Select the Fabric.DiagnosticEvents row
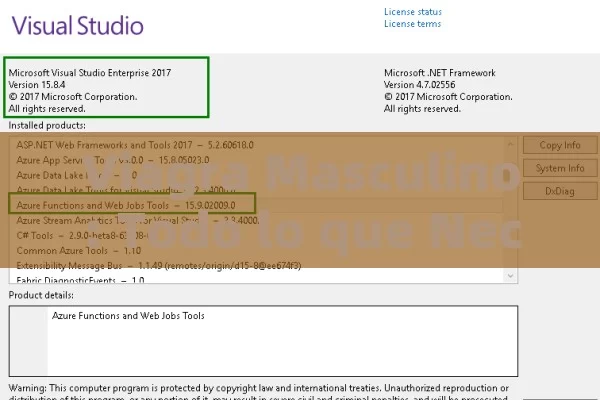Screen dimensions: 600x400 (256, 279)
